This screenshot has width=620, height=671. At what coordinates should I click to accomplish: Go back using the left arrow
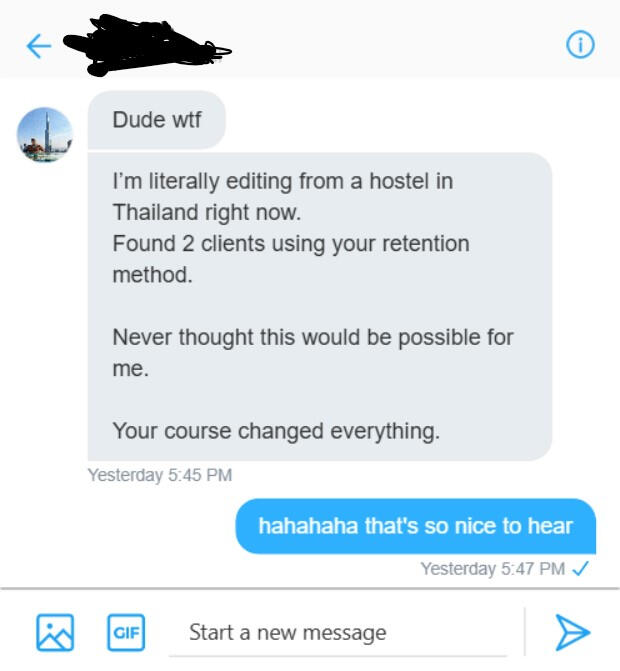click(x=39, y=46)
